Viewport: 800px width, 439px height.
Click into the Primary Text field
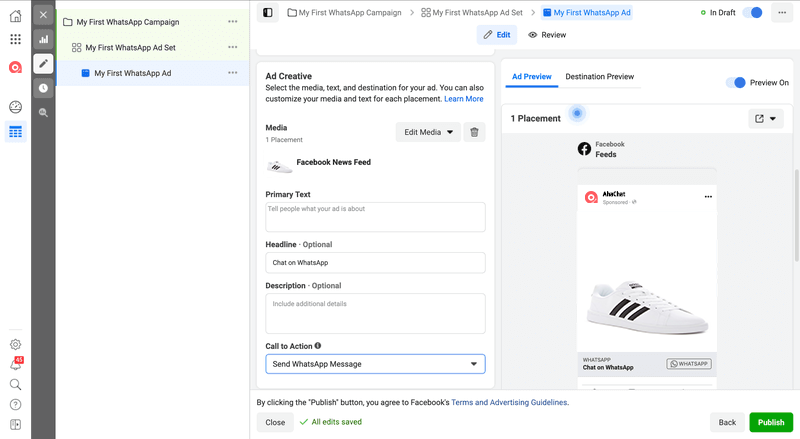pos(376,217)
